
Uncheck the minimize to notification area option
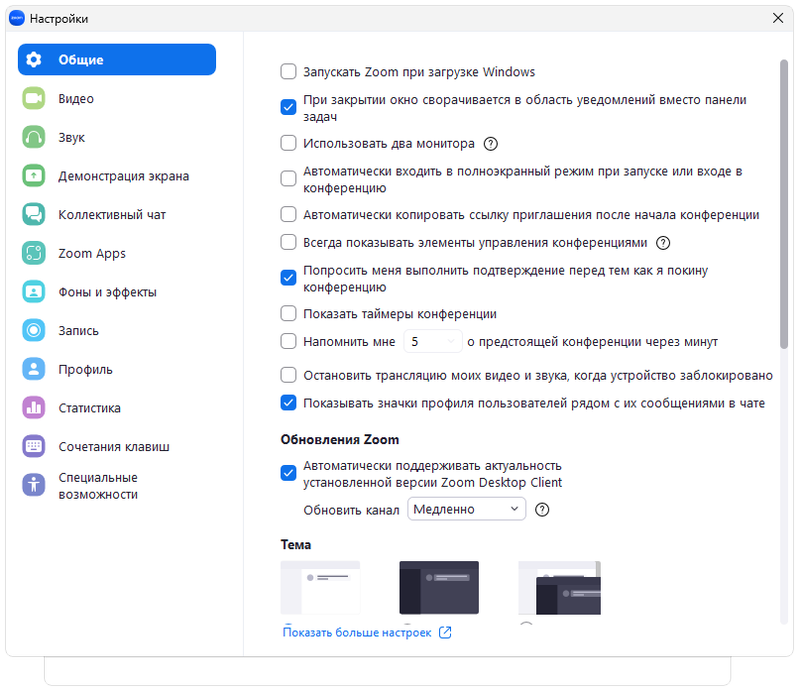click(288, 108)
